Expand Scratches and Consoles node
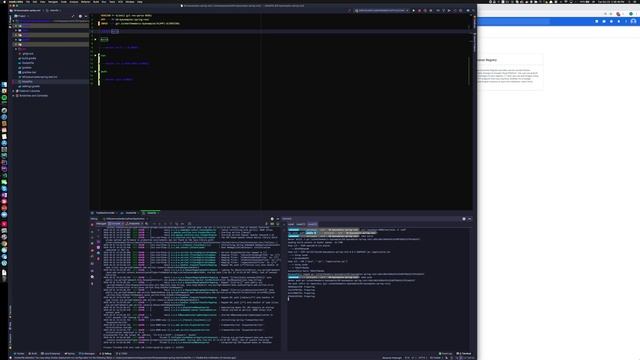The height and width of the screenshot is (360, 640). (13, 96)
